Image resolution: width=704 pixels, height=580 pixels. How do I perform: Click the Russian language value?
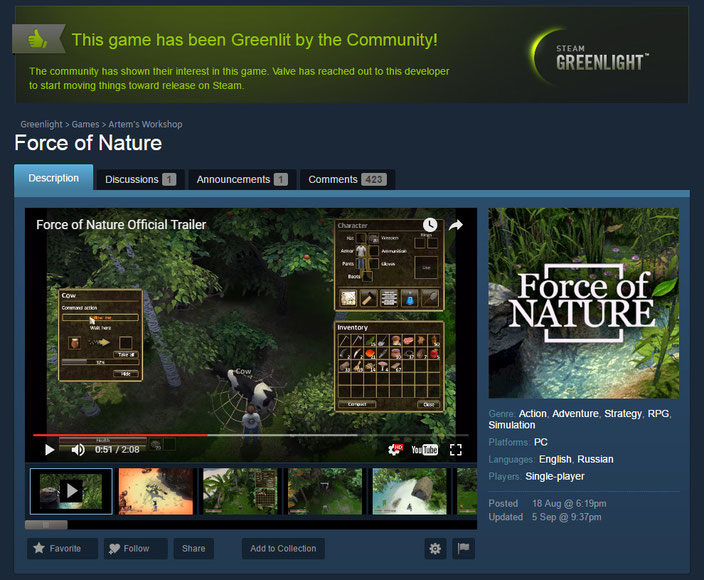[595, 459]
